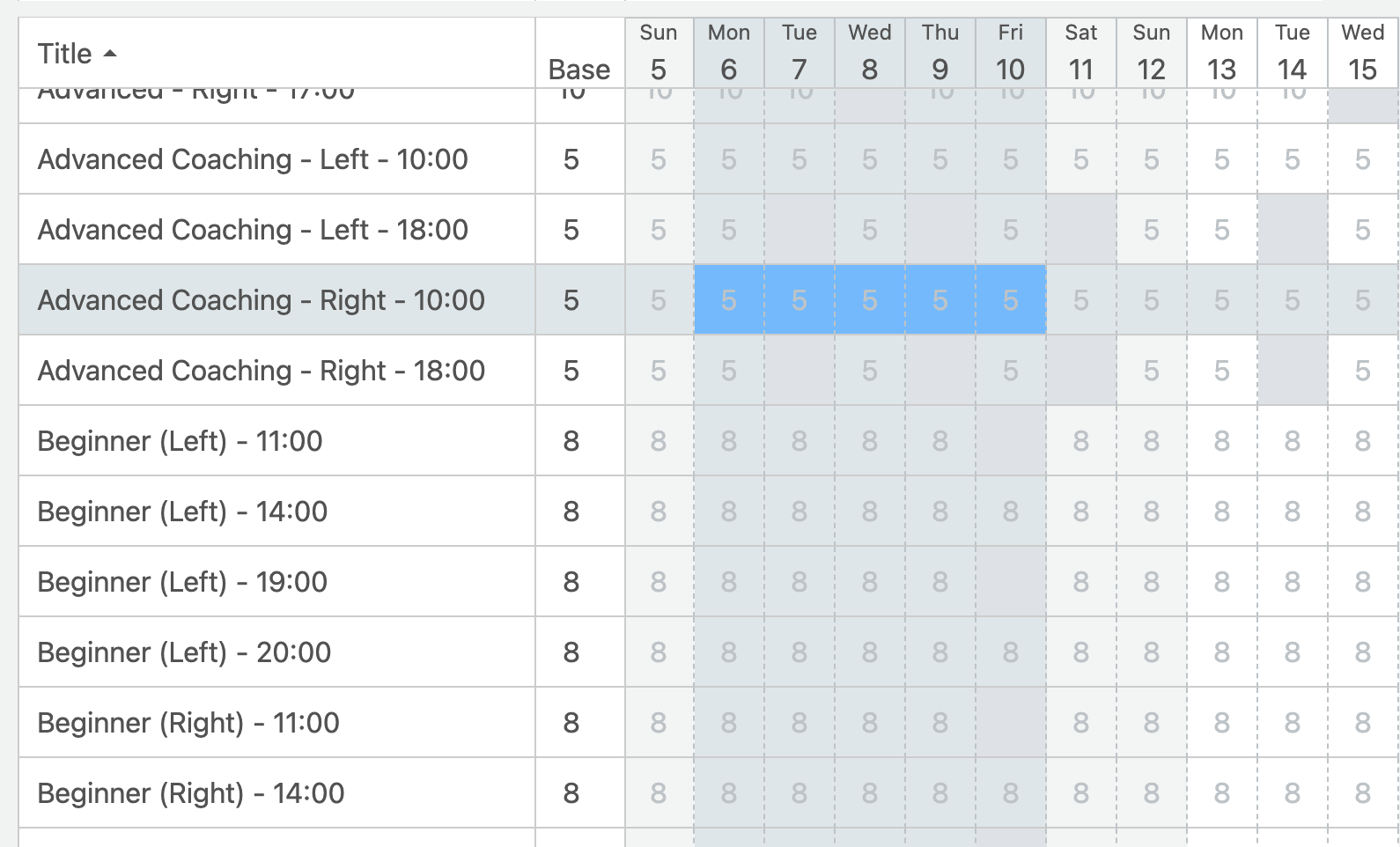Select Mon 6 cell for Advanced Coaching Right 10:00

click(x=729, y=300)
